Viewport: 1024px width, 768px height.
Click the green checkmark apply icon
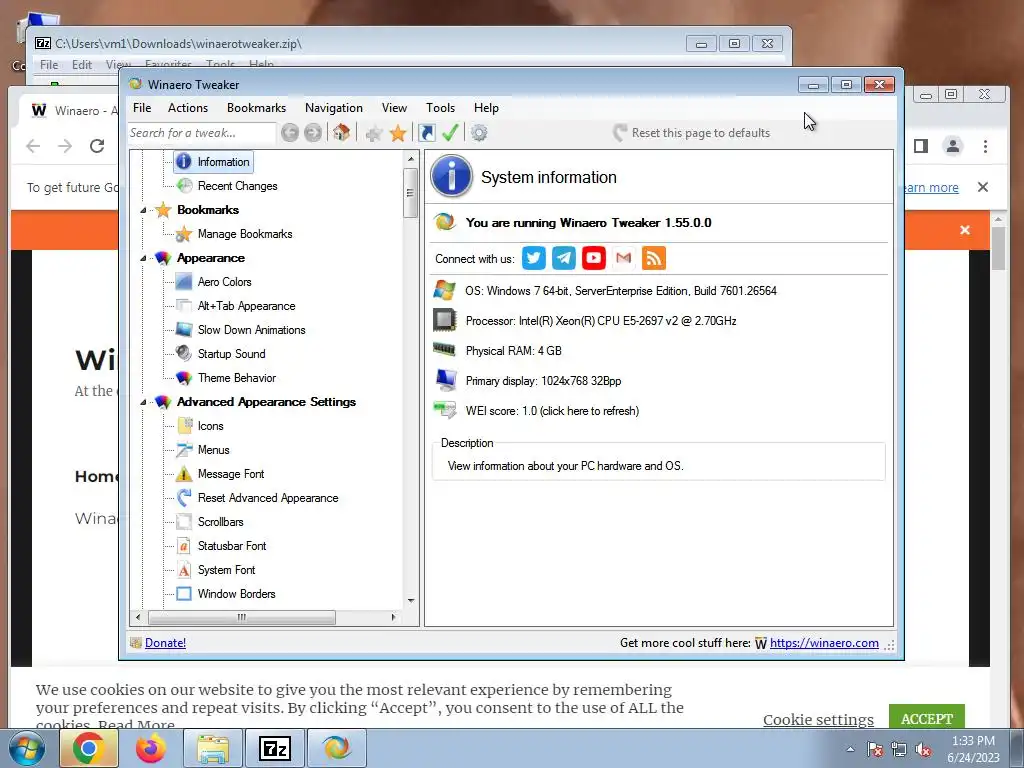coord(450,133)
